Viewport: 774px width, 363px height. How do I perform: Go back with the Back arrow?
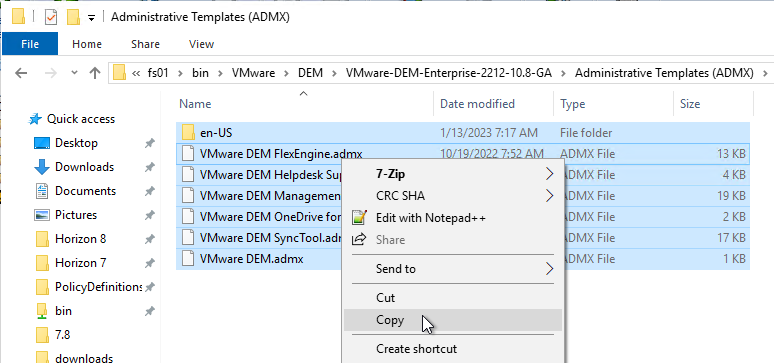21,73
